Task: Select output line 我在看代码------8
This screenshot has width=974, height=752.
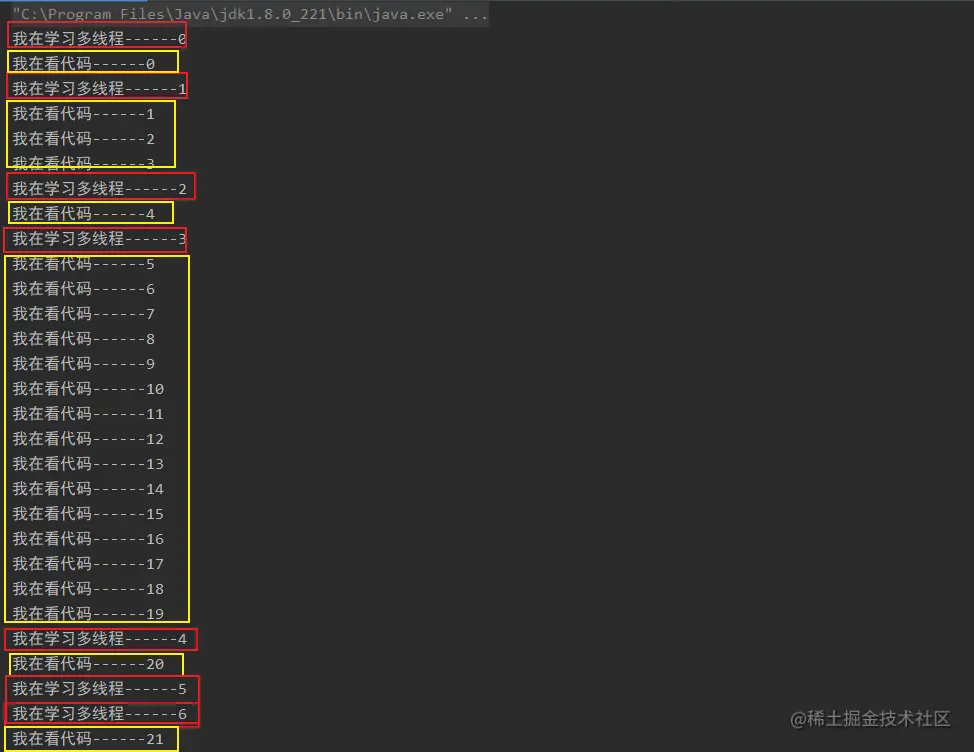Action: 84,338
